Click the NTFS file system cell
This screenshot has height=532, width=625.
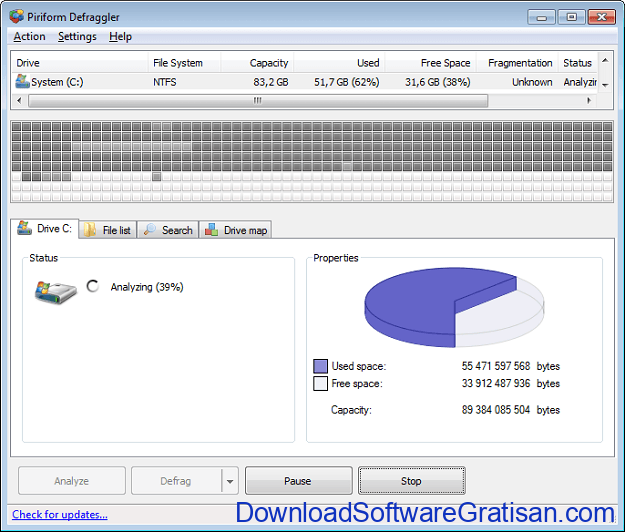[165, 82]
